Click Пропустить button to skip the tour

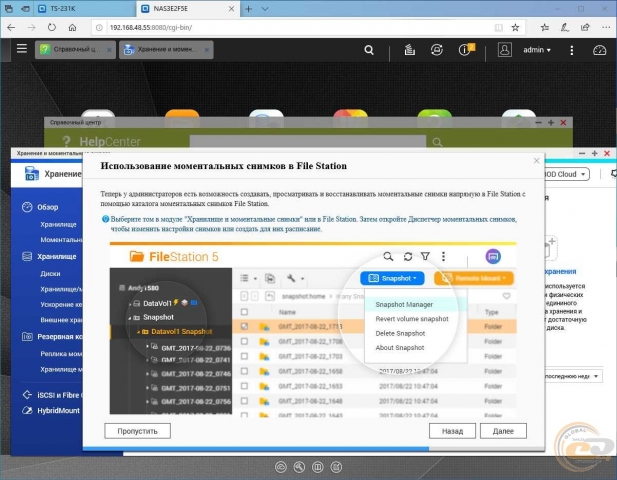point(137,431)
